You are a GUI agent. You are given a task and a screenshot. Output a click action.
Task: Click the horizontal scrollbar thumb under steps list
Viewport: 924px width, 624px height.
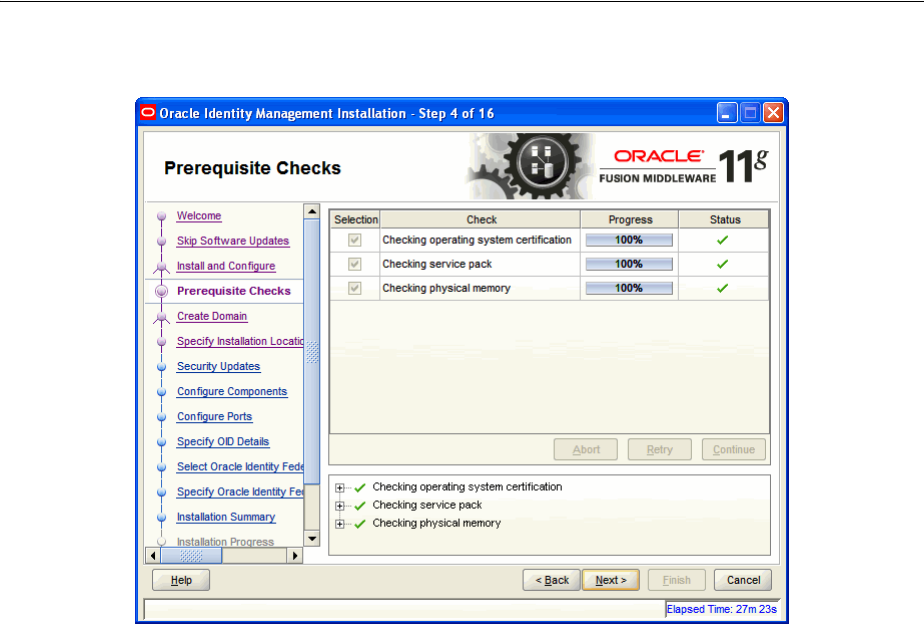[x=192, y=555]
